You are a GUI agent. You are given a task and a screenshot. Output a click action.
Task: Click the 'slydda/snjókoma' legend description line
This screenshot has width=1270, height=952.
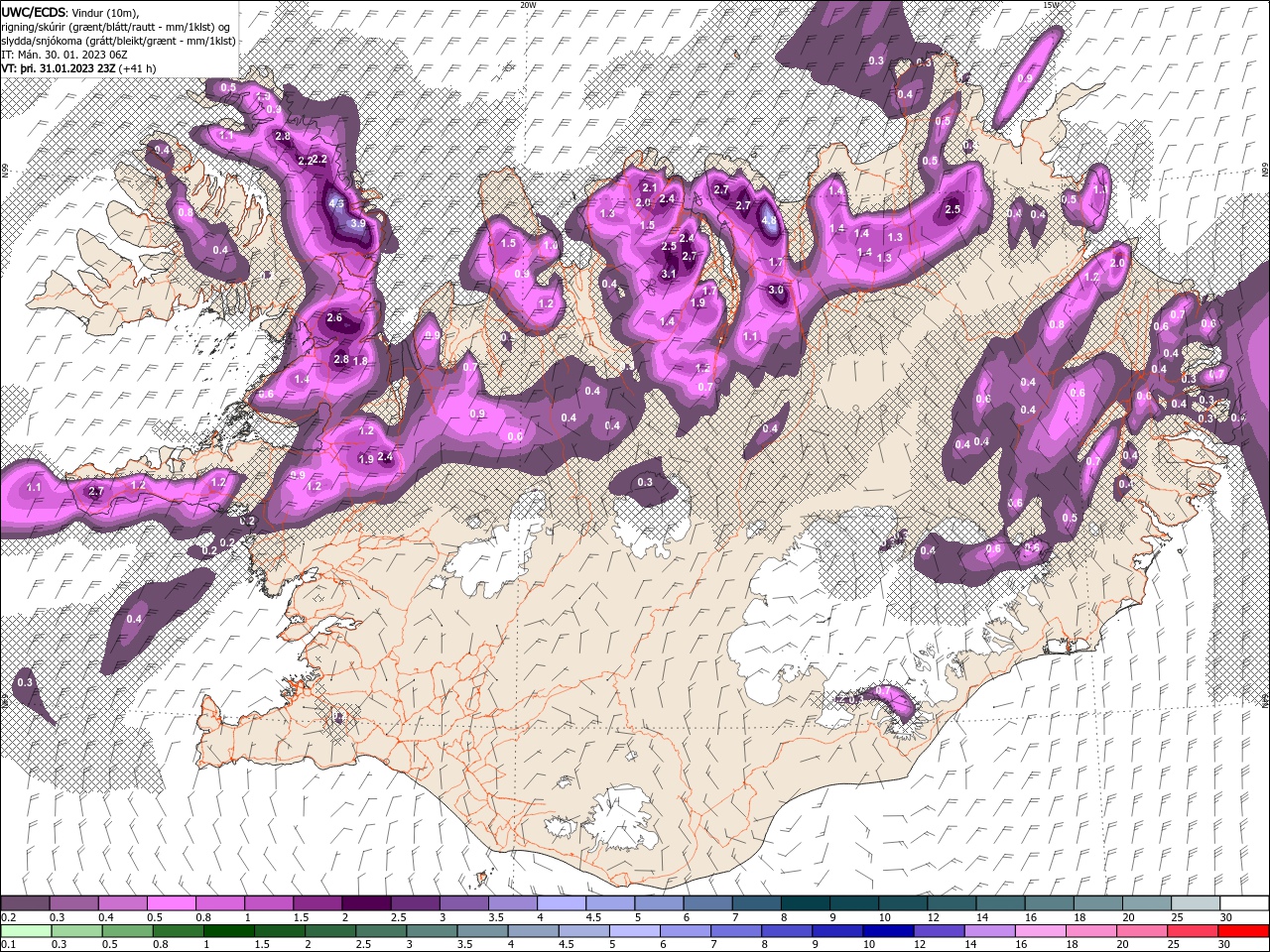pyautogui.click(x=117, y=41)
